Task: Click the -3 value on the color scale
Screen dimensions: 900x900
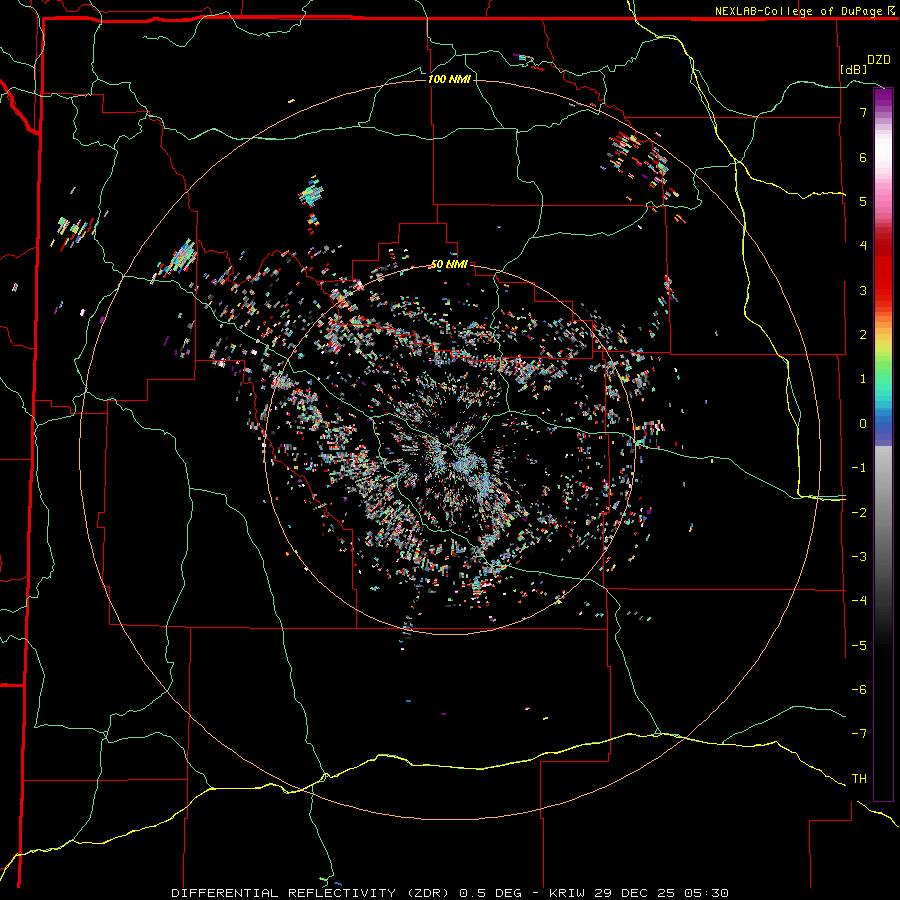Action: (x=859, y=557)
